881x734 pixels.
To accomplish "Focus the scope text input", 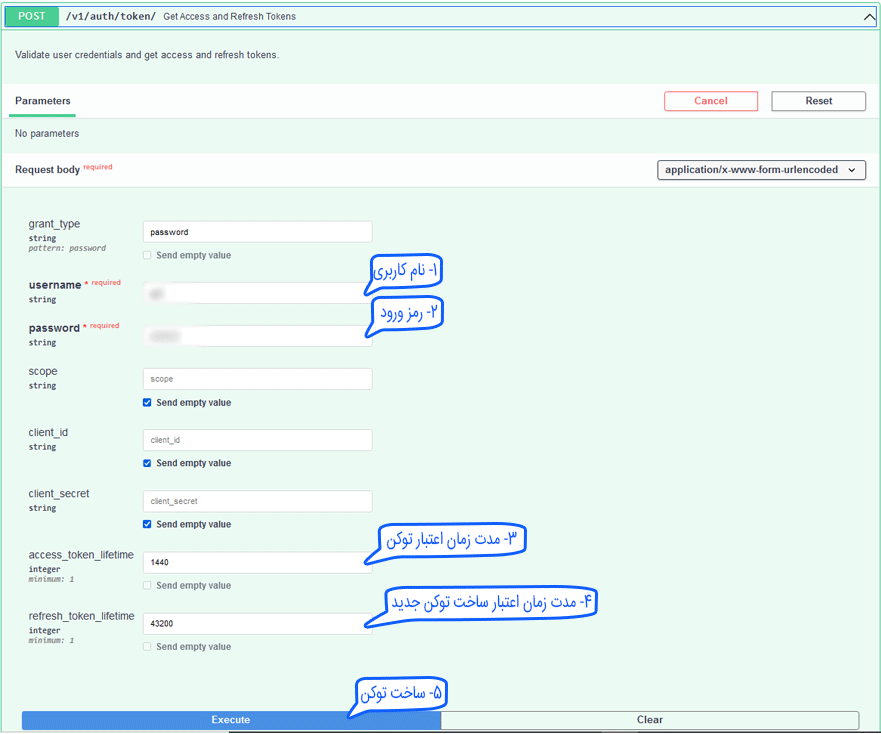I will (257, 379).
